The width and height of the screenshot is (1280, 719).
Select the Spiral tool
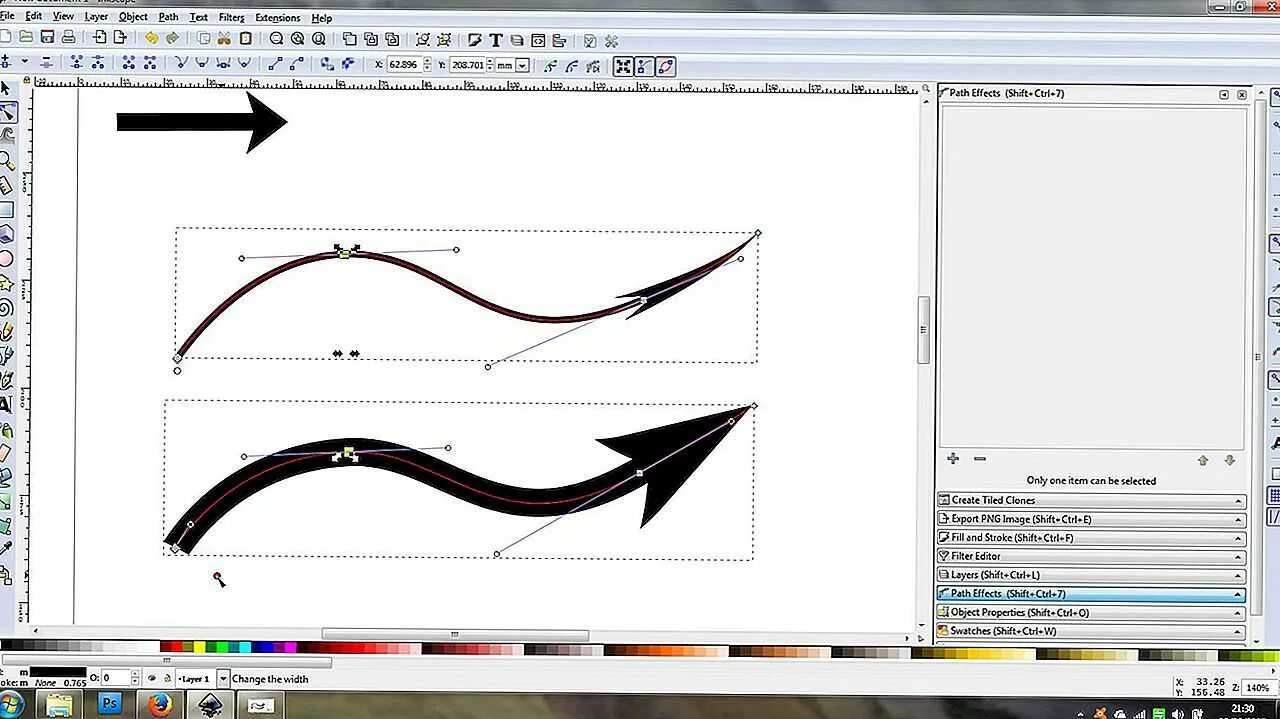coord(6,307)
